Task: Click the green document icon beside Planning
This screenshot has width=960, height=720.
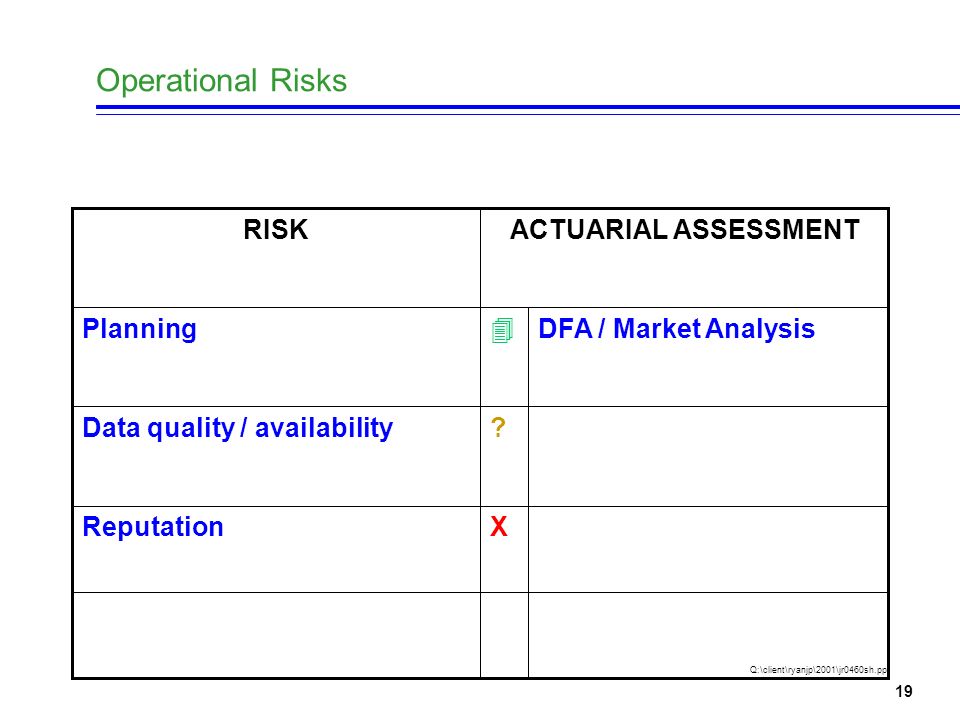Action: (502, 331)
